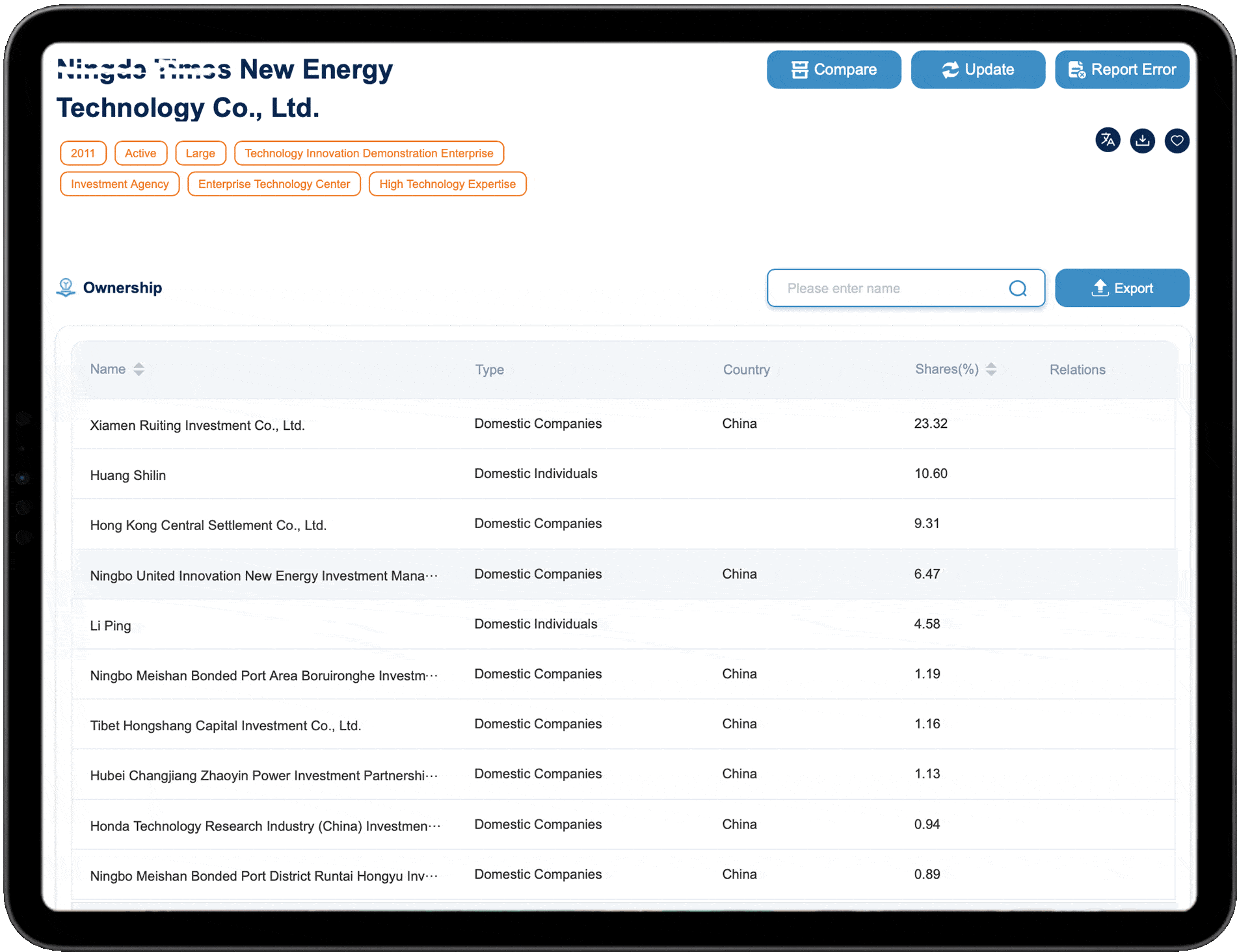Screen dimensions: 1237x952
Task: Click the 10.60 shares value
Action: [931, 473]
